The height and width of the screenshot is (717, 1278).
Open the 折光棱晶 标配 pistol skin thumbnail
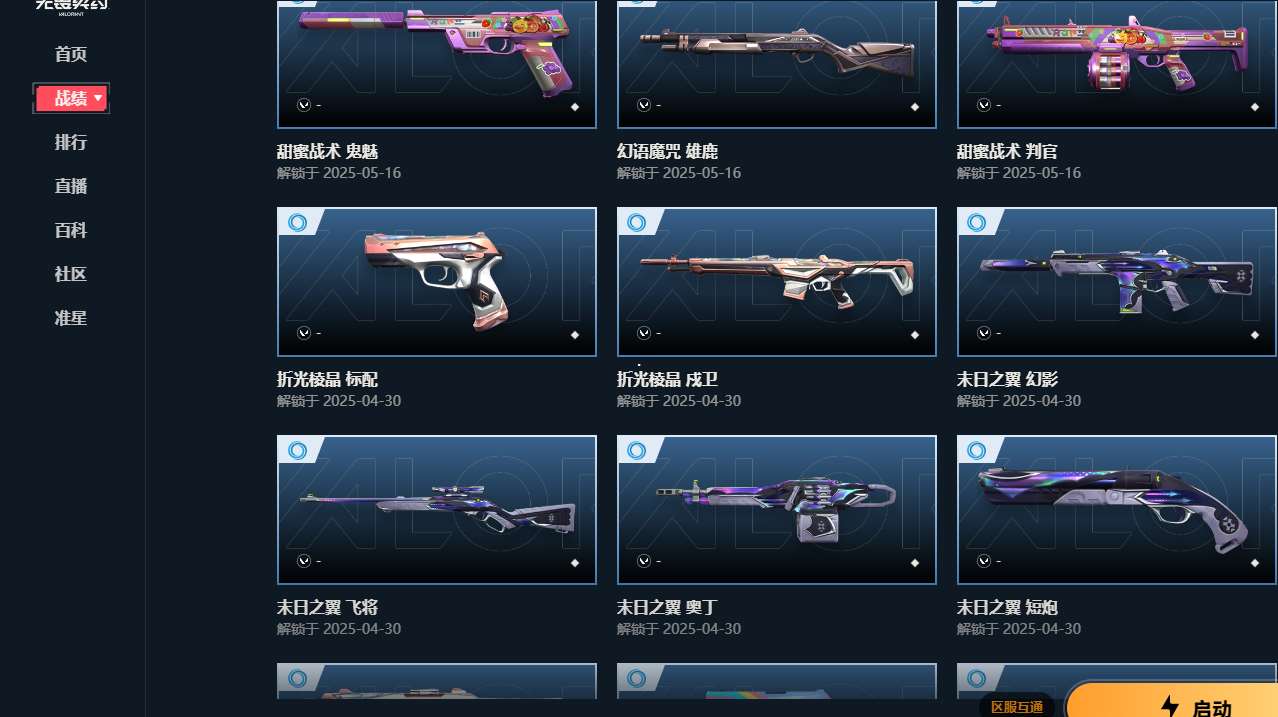(x=437, y=282)
